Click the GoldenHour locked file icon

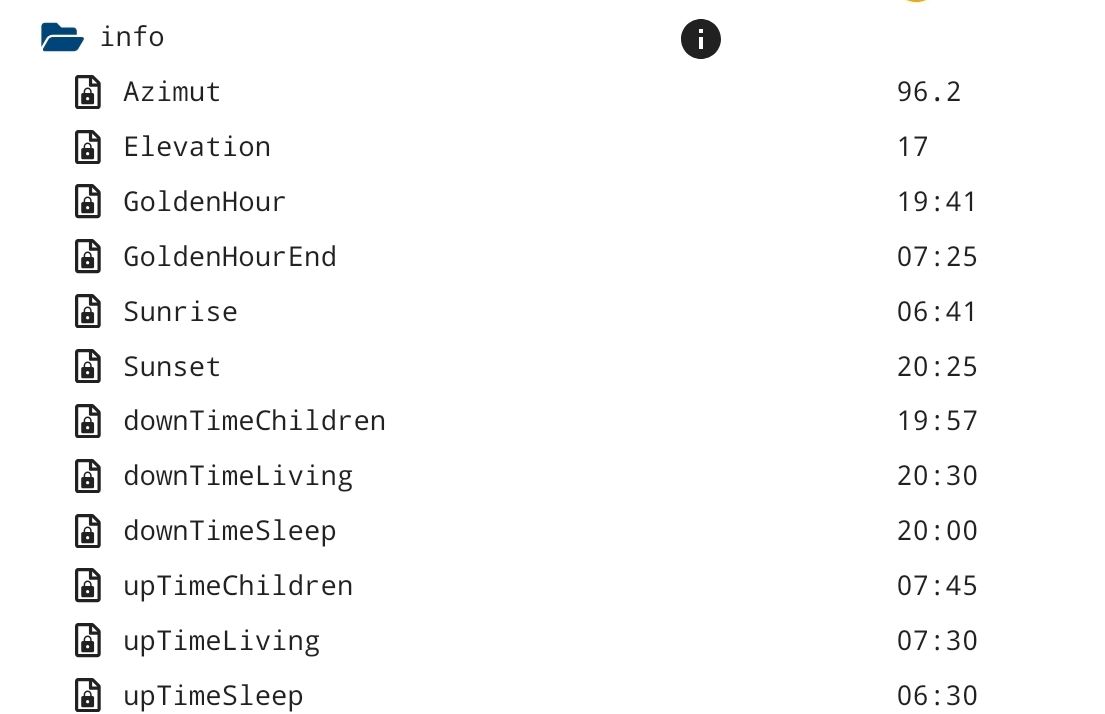pos(88,203)
